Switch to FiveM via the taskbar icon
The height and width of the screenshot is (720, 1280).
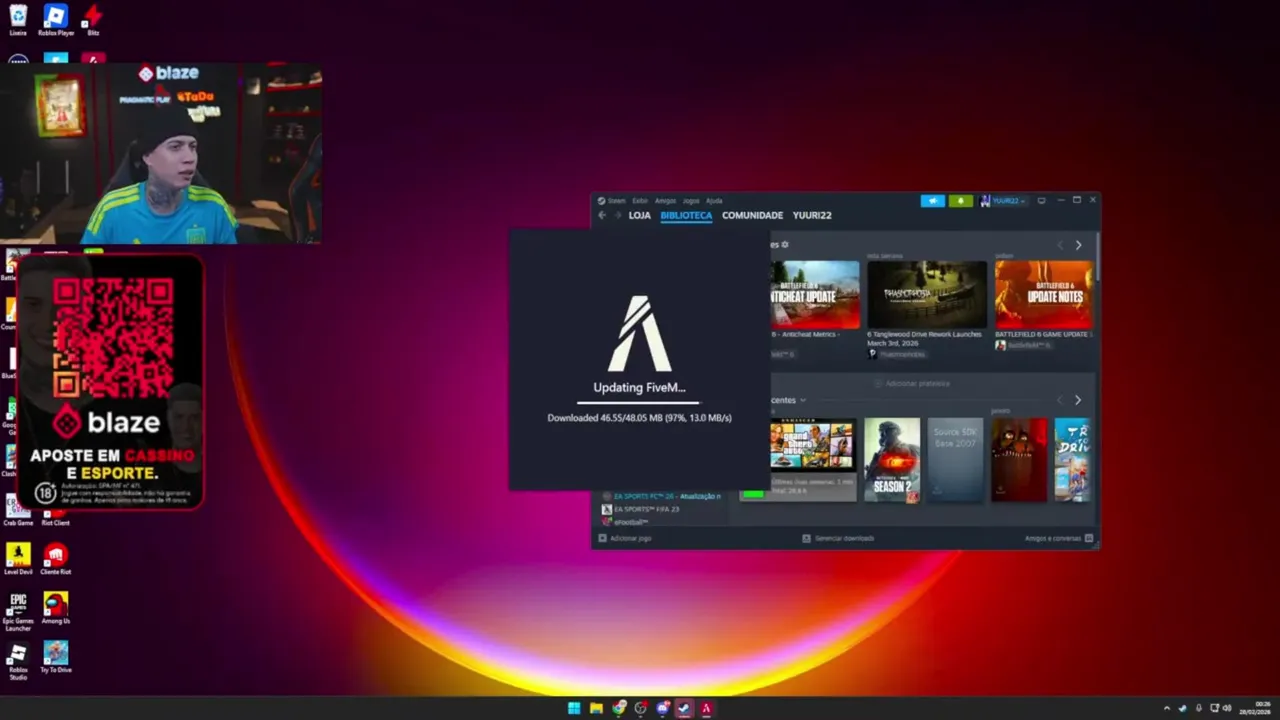click(x=706, y=708)
